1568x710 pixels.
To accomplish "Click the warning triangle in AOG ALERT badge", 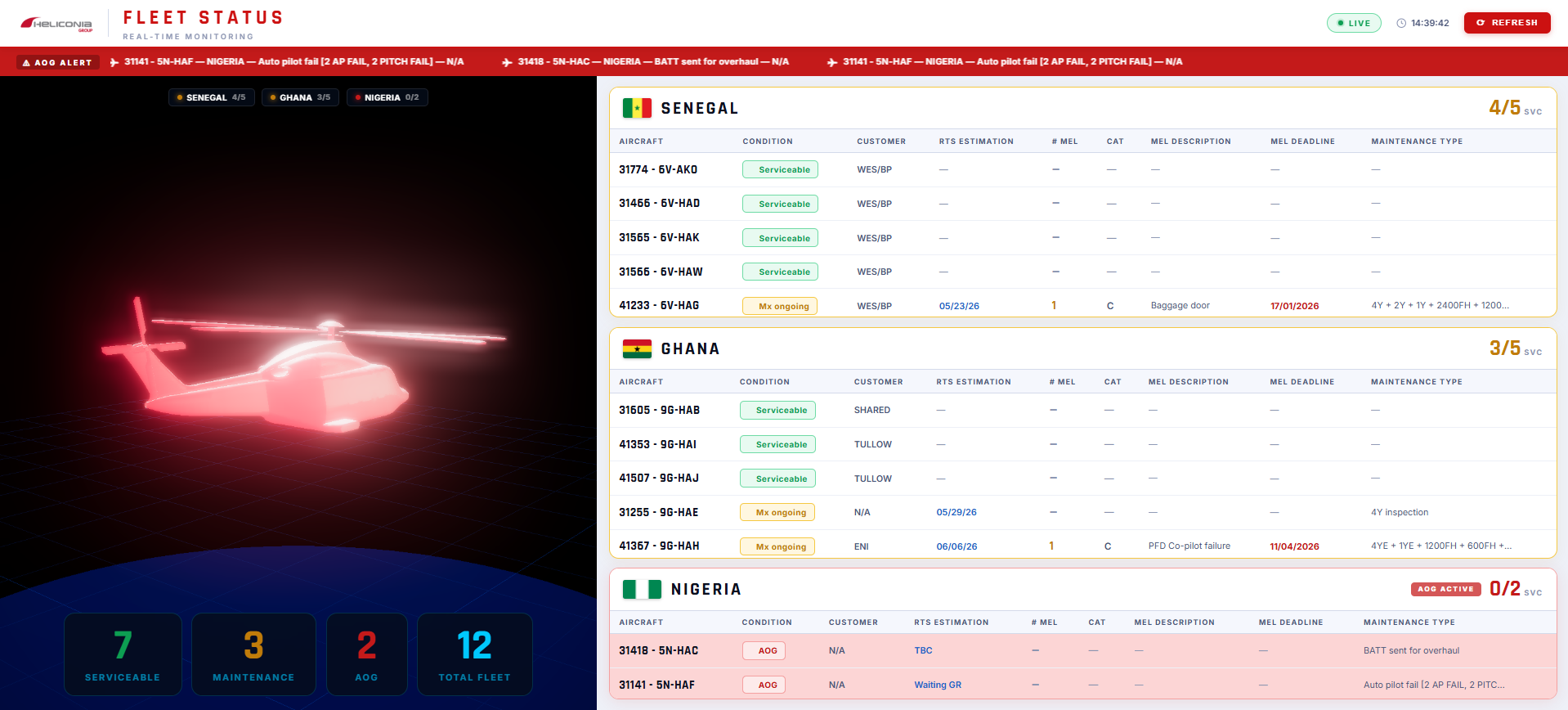I will (x=26, y=63).
